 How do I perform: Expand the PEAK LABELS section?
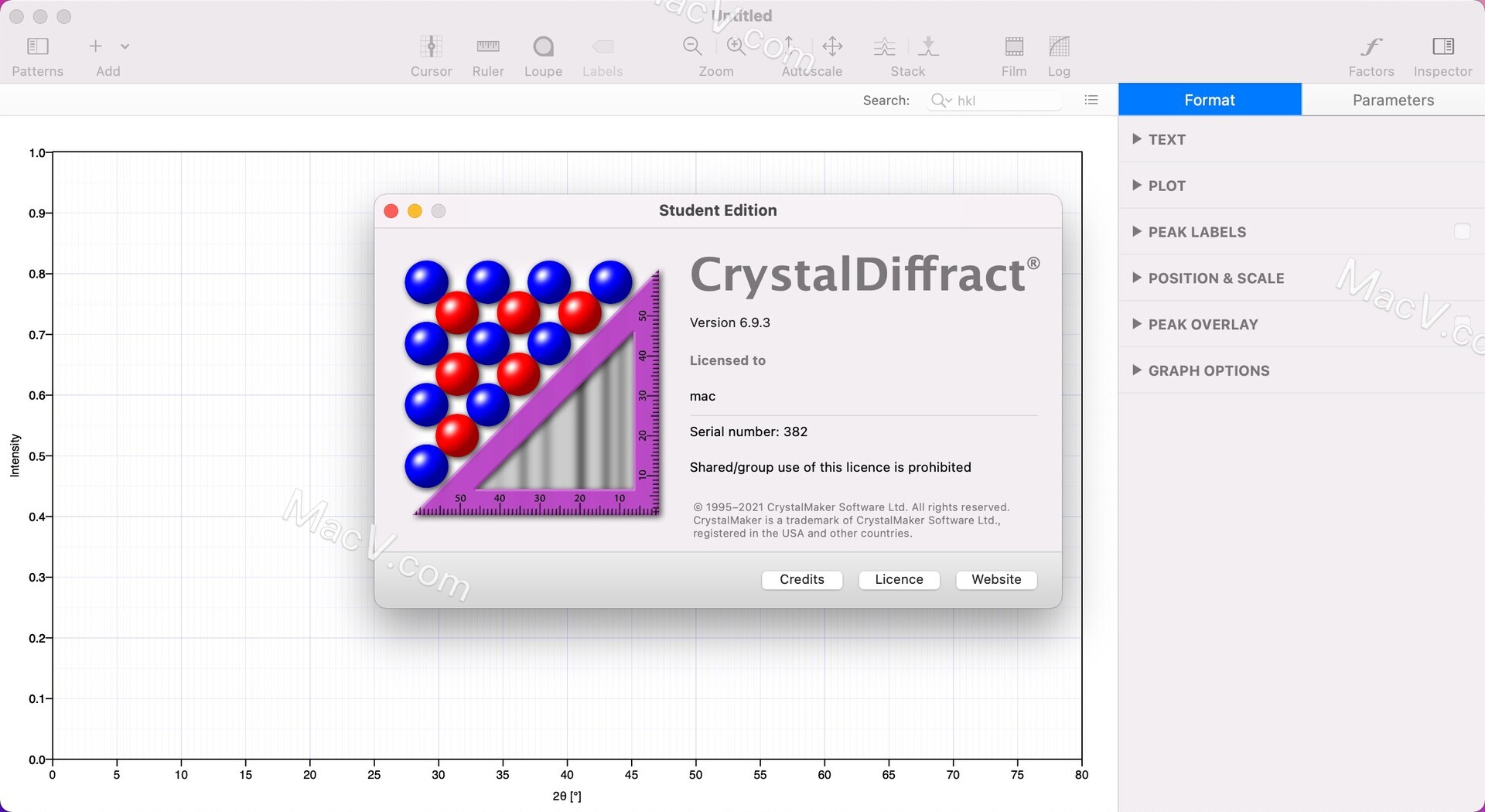1137,231
